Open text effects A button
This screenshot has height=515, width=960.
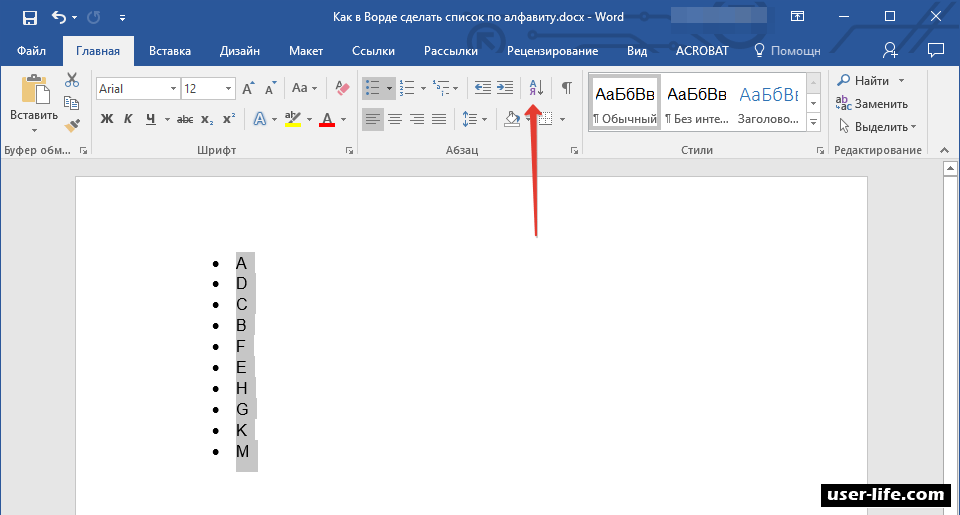click(260, 119)
